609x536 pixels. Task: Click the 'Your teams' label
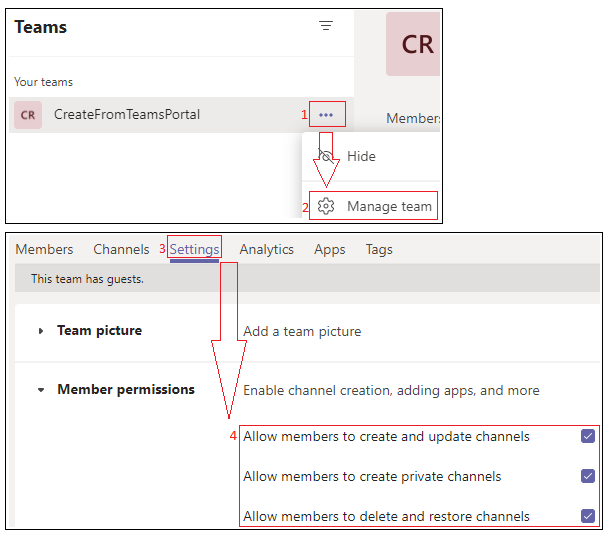pyautogui.click(x=44, y=82)
